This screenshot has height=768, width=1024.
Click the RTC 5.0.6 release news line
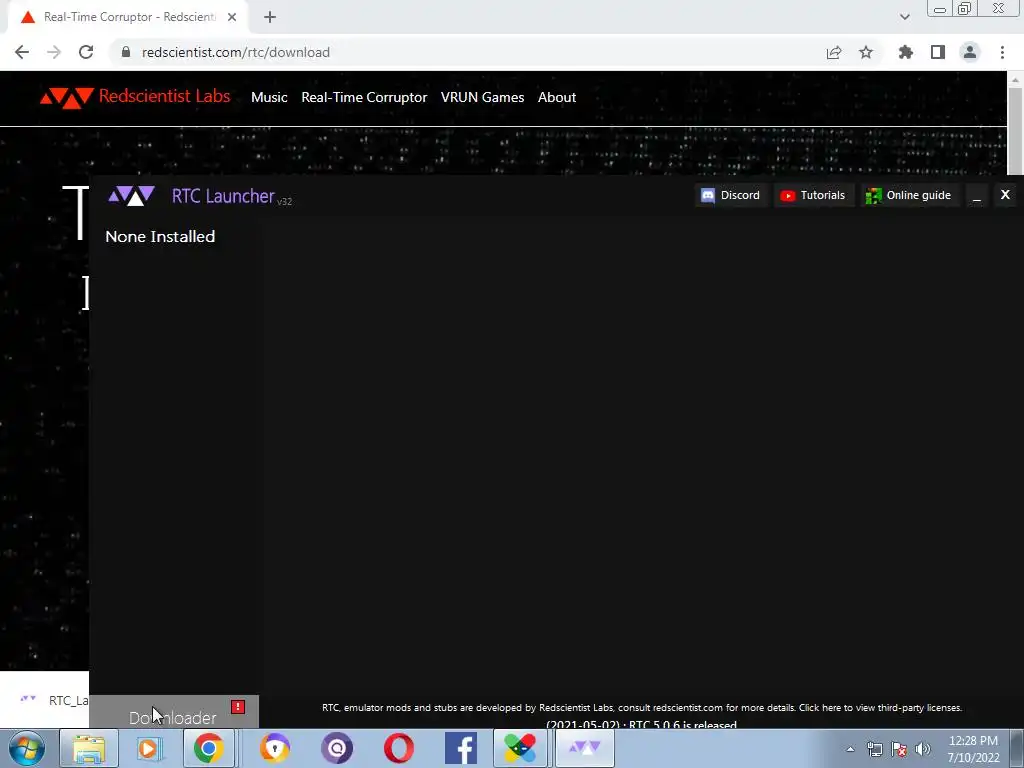641,724
